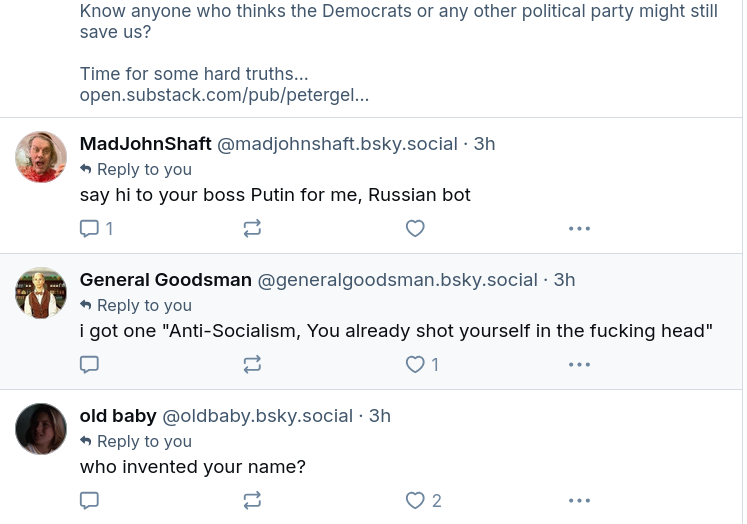Viewport: 747px width, 524px height.
Task: Open more options on MadJohnShaft's post
Action: (x=579, y=228)
